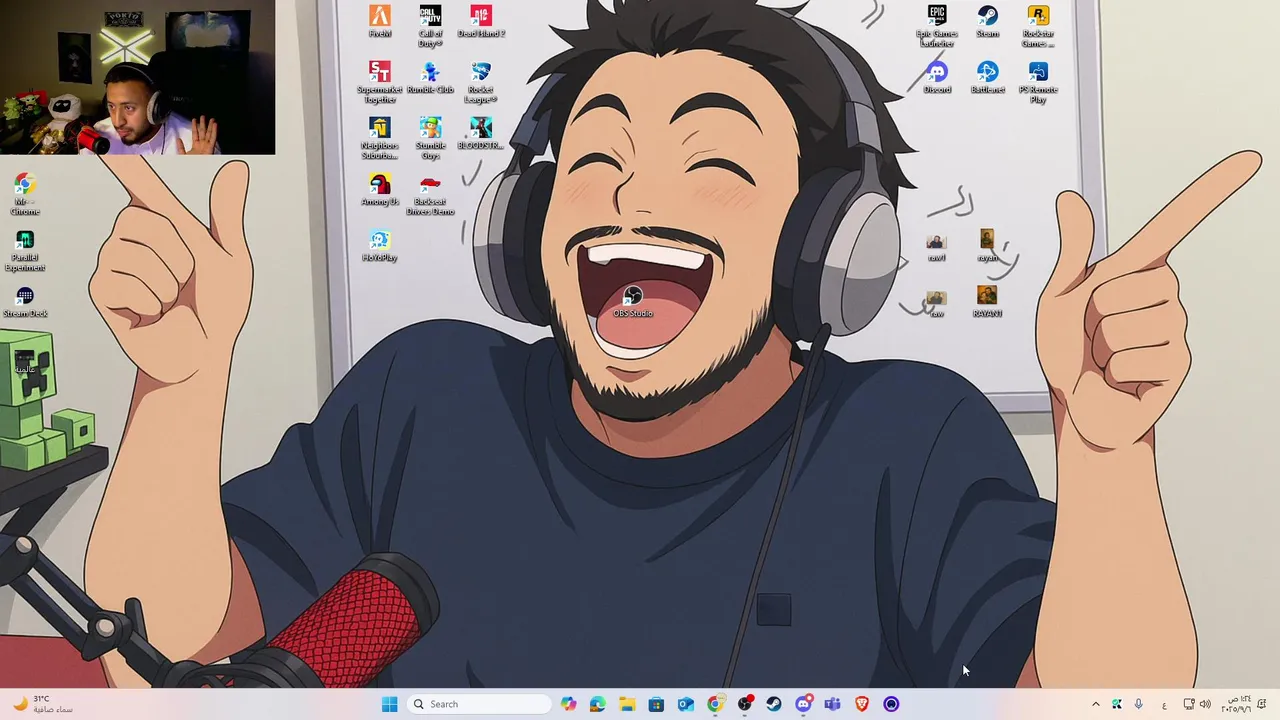This screenshot has height=720, width=1280.
Task: Open the taskbar clock and calendar
Action: (x=1235, y=704)
